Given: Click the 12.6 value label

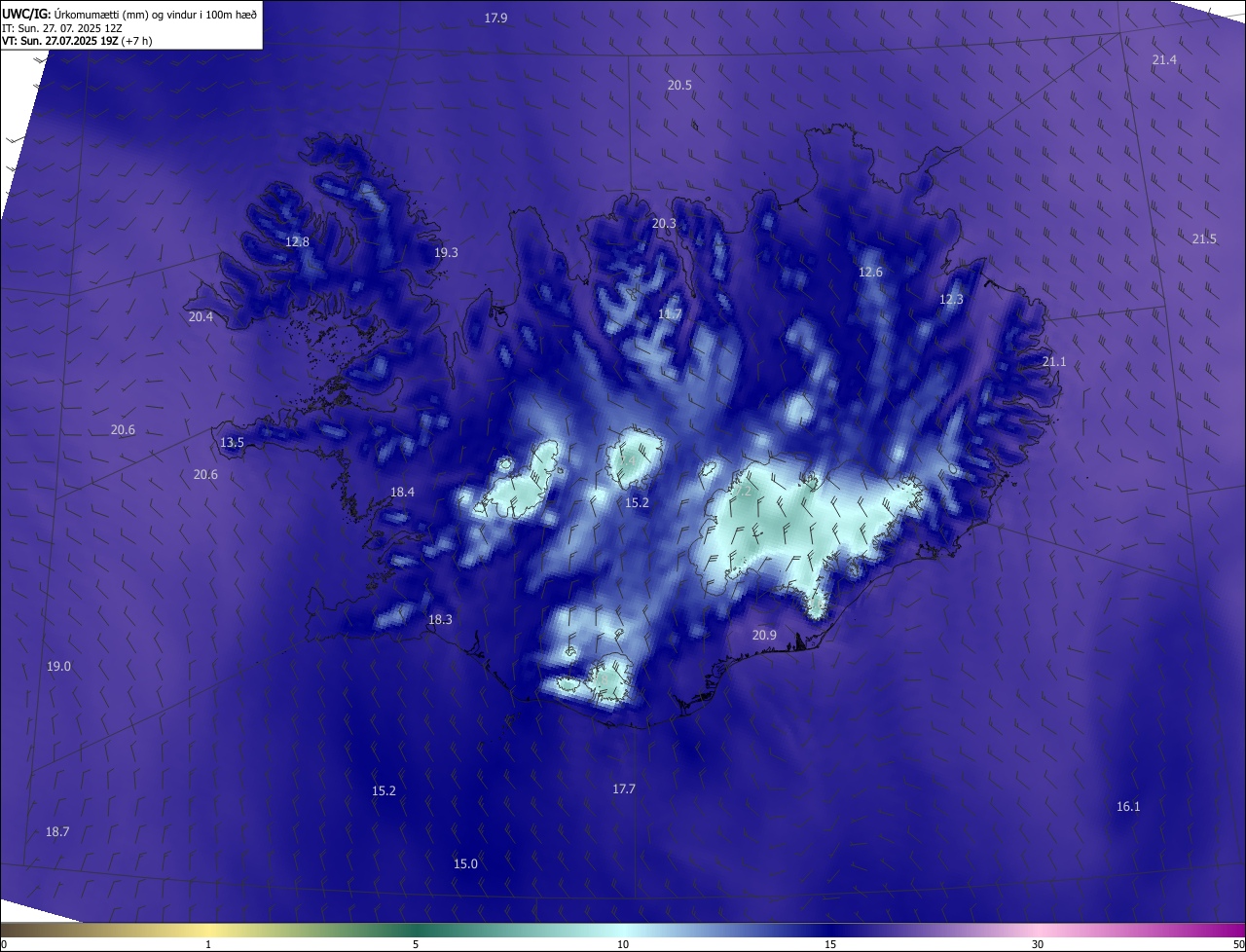Looking at the screenshot, I should 870,273.
